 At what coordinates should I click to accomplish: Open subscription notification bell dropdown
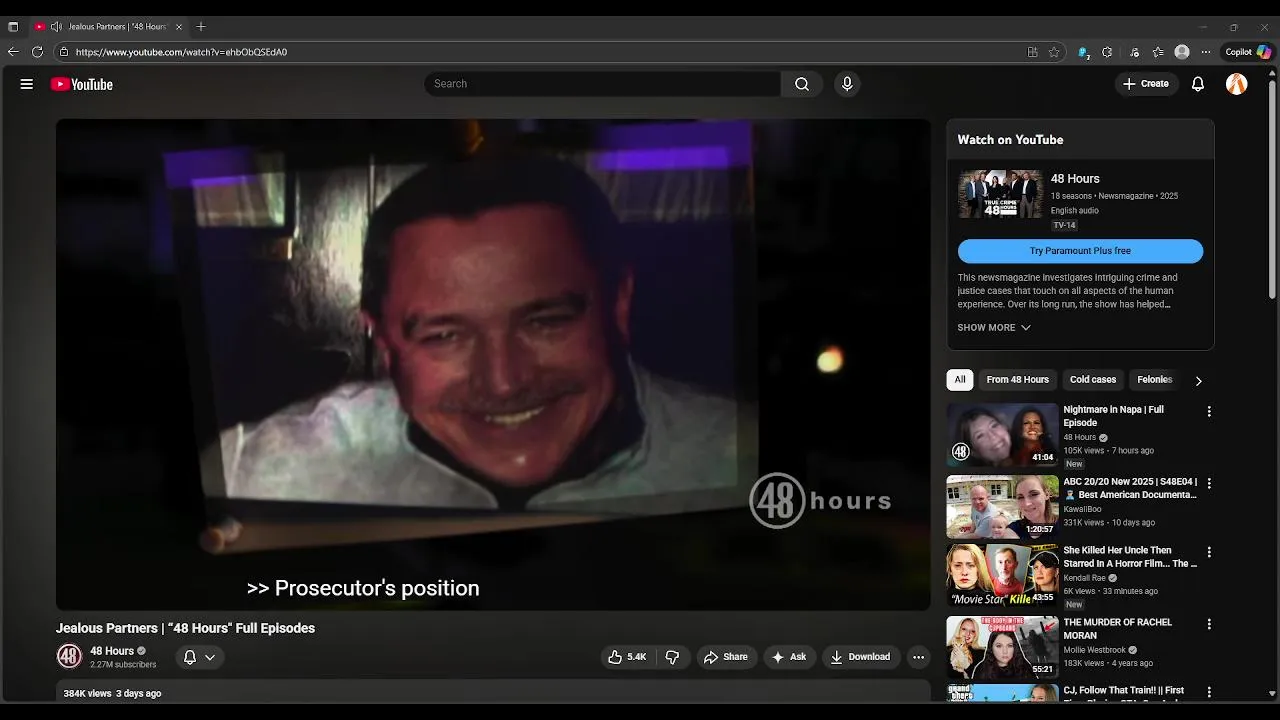click(199, 657)
